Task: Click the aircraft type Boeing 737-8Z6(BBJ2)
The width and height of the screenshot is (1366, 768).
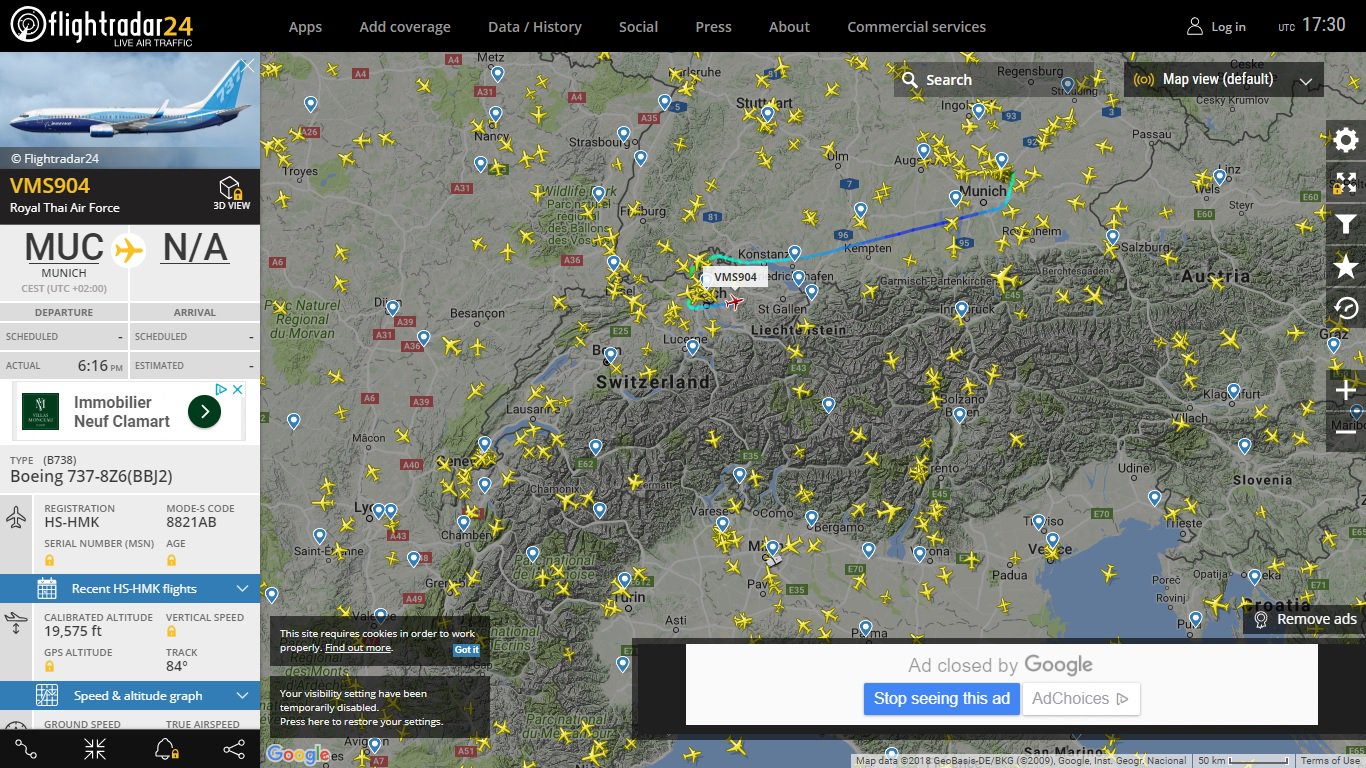Action: point(91,476)
